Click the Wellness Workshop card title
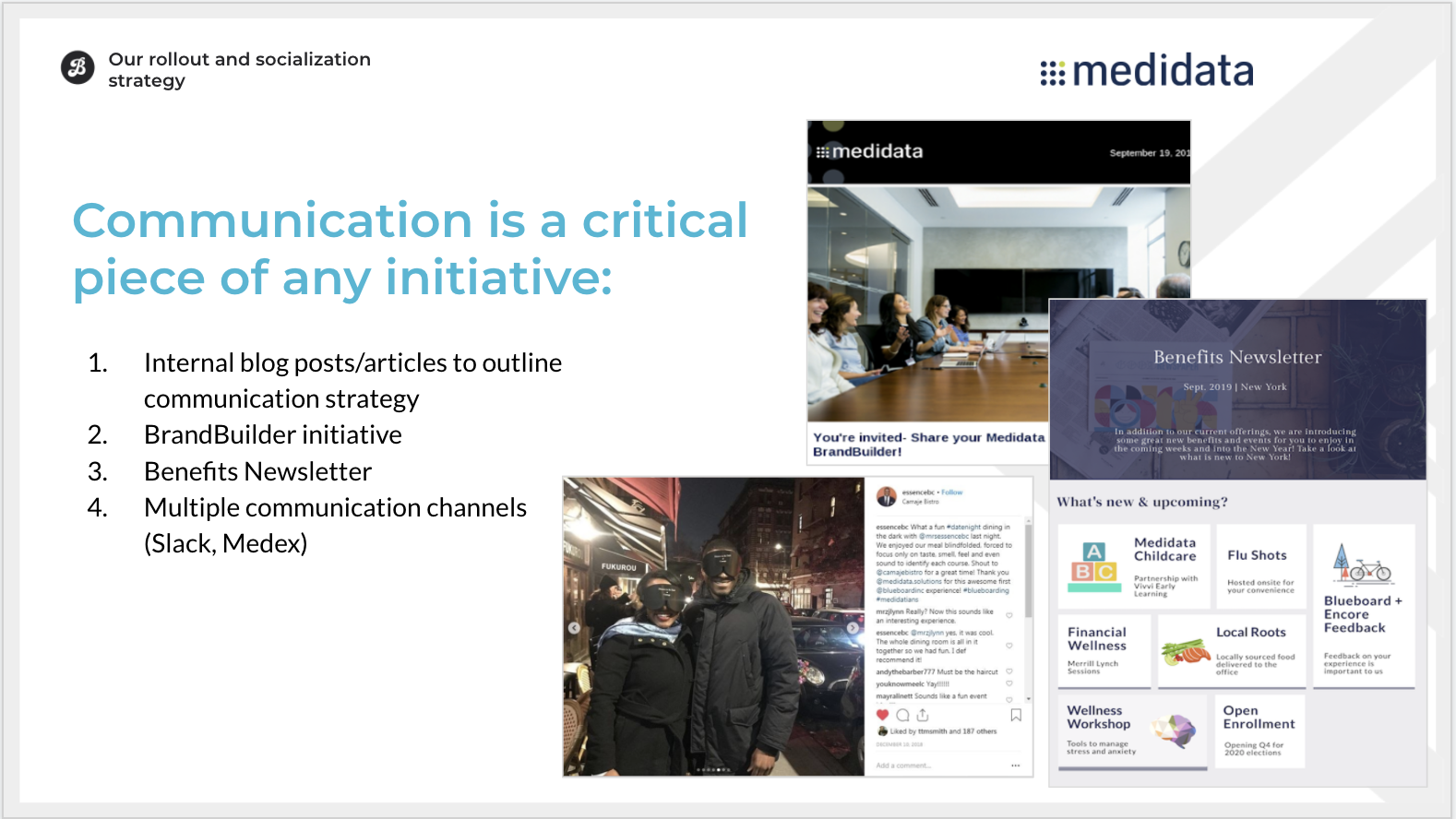 1098,718
